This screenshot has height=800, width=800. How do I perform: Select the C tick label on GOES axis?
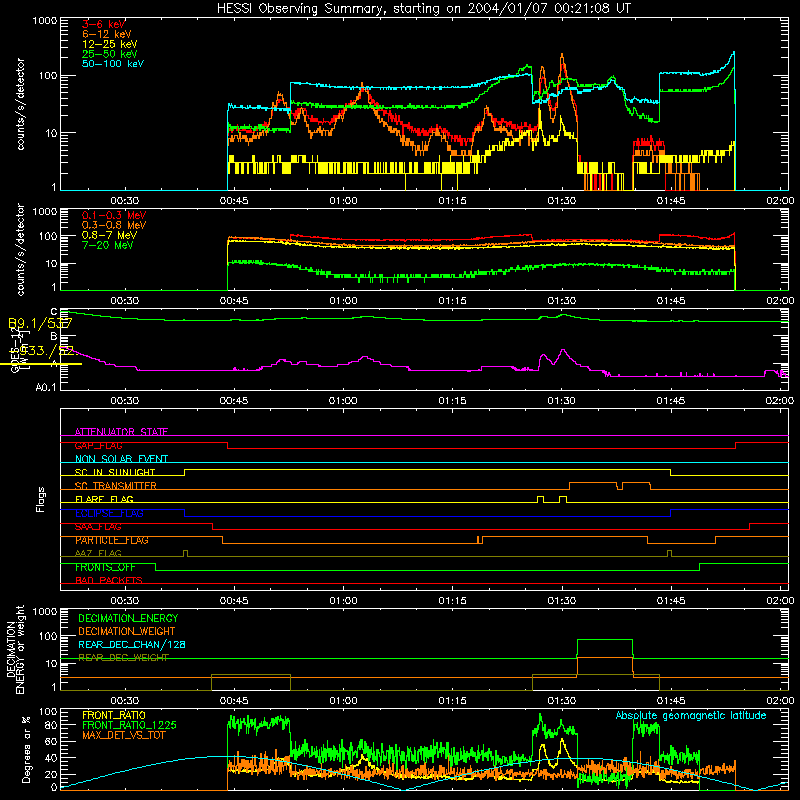click(x=54, y=311)
